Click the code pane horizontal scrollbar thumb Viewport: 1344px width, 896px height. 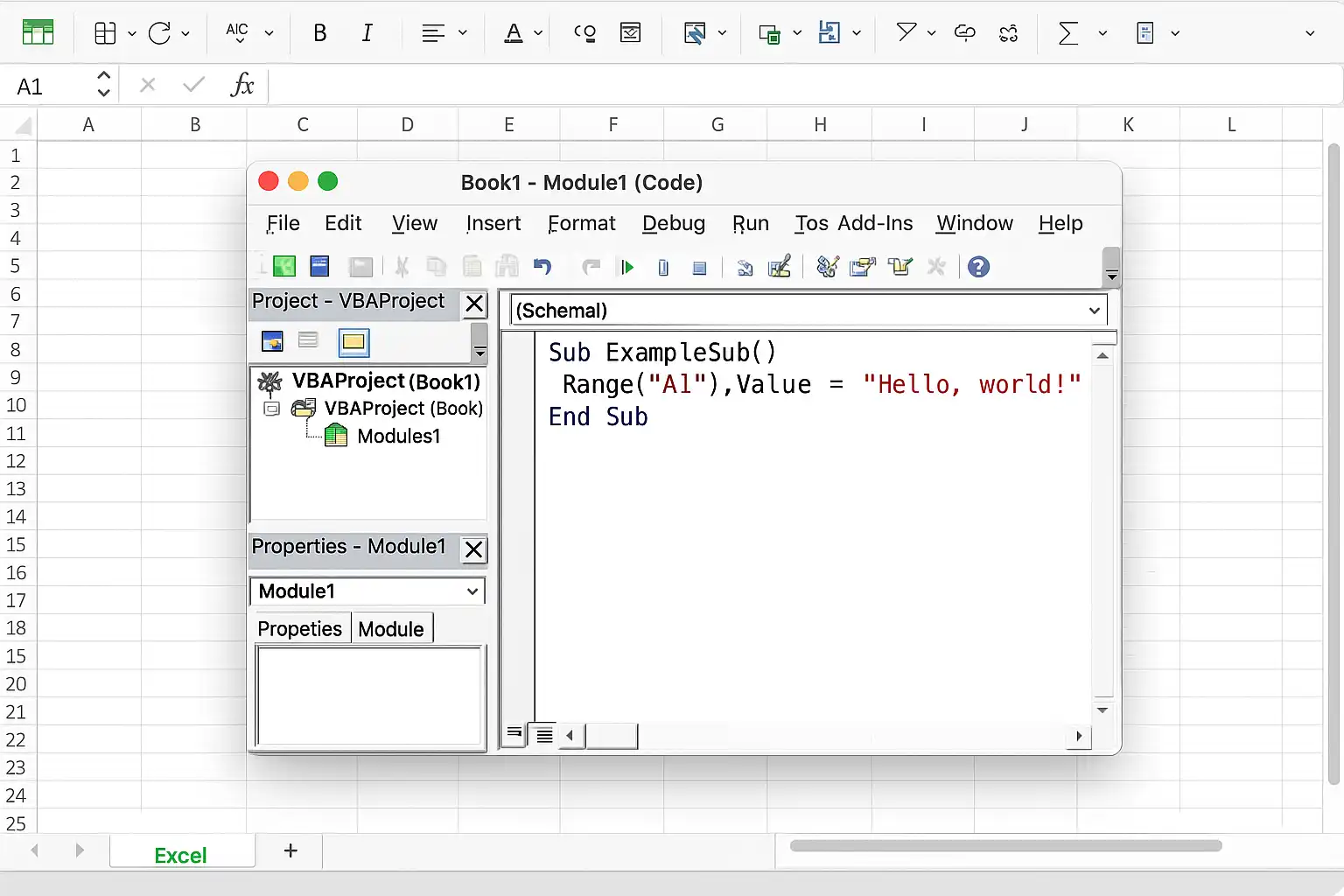612,736
